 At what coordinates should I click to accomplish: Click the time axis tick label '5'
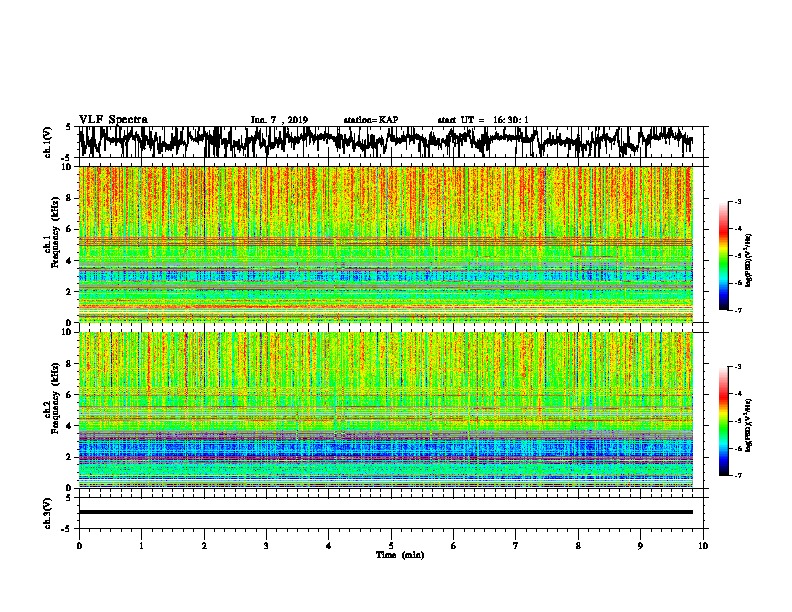pyautogui.click(x=391, y=546)
